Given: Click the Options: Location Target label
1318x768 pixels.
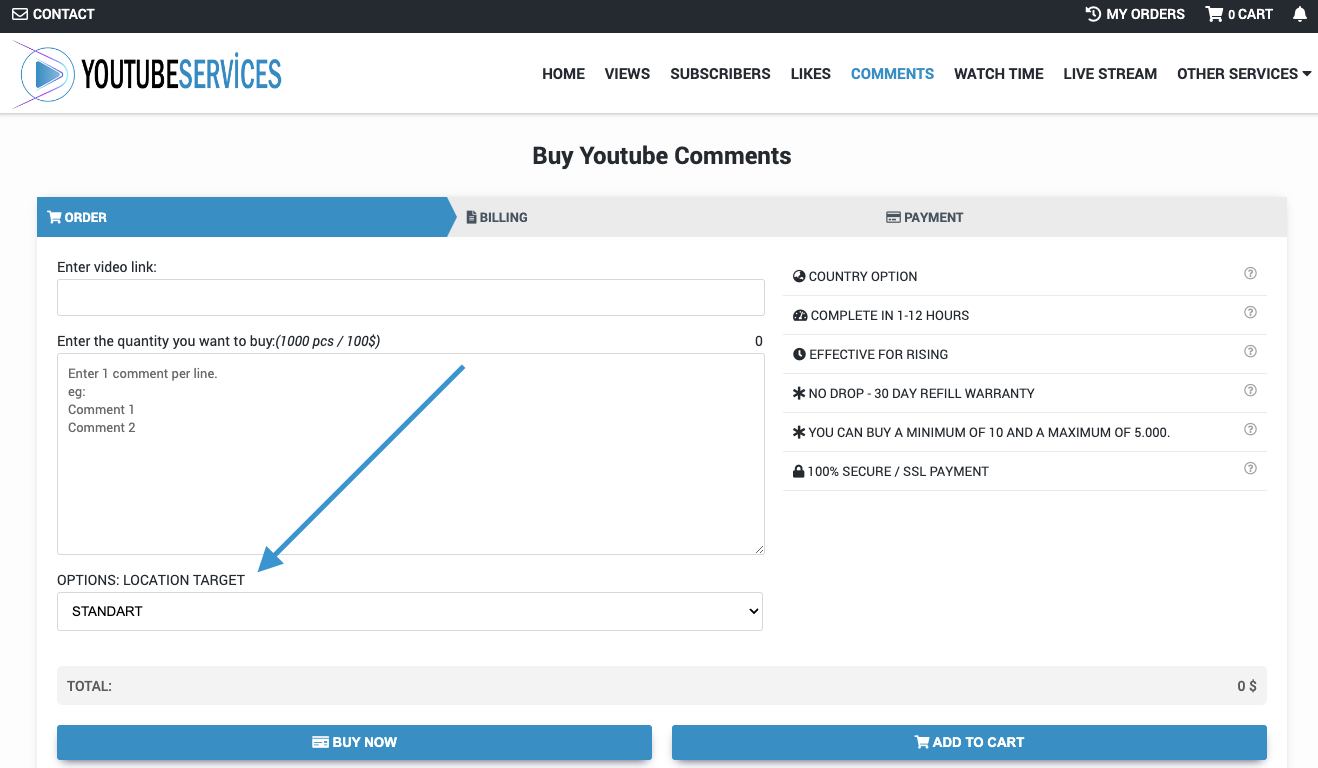Looking at the screenshot, I should pyautogui.click(x=151, y=580).
